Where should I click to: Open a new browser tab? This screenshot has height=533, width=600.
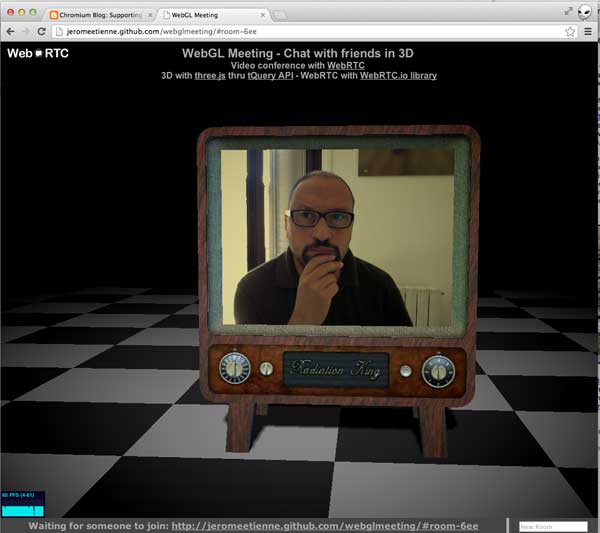click(280, 15)
